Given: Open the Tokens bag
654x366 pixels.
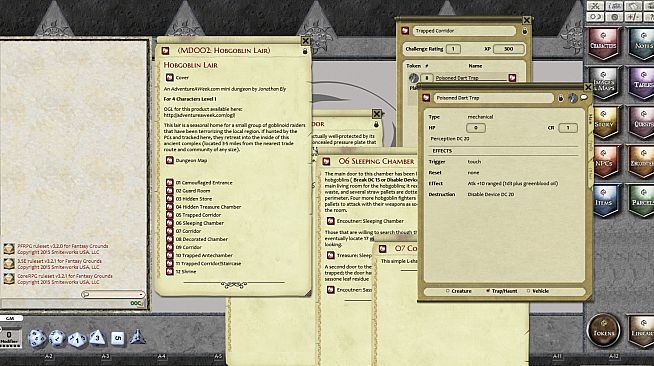Looking at the screenshot, I should click(603, 331).
